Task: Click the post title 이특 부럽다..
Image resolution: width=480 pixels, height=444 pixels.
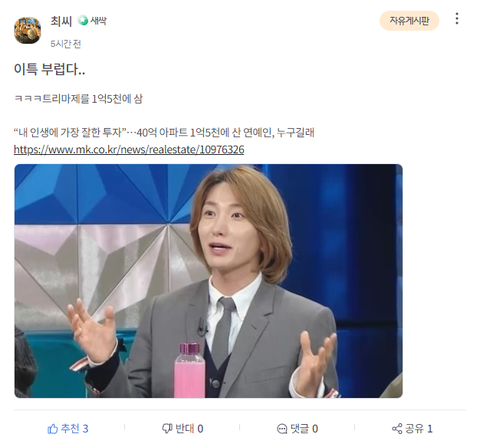Action: click(49, 69)
